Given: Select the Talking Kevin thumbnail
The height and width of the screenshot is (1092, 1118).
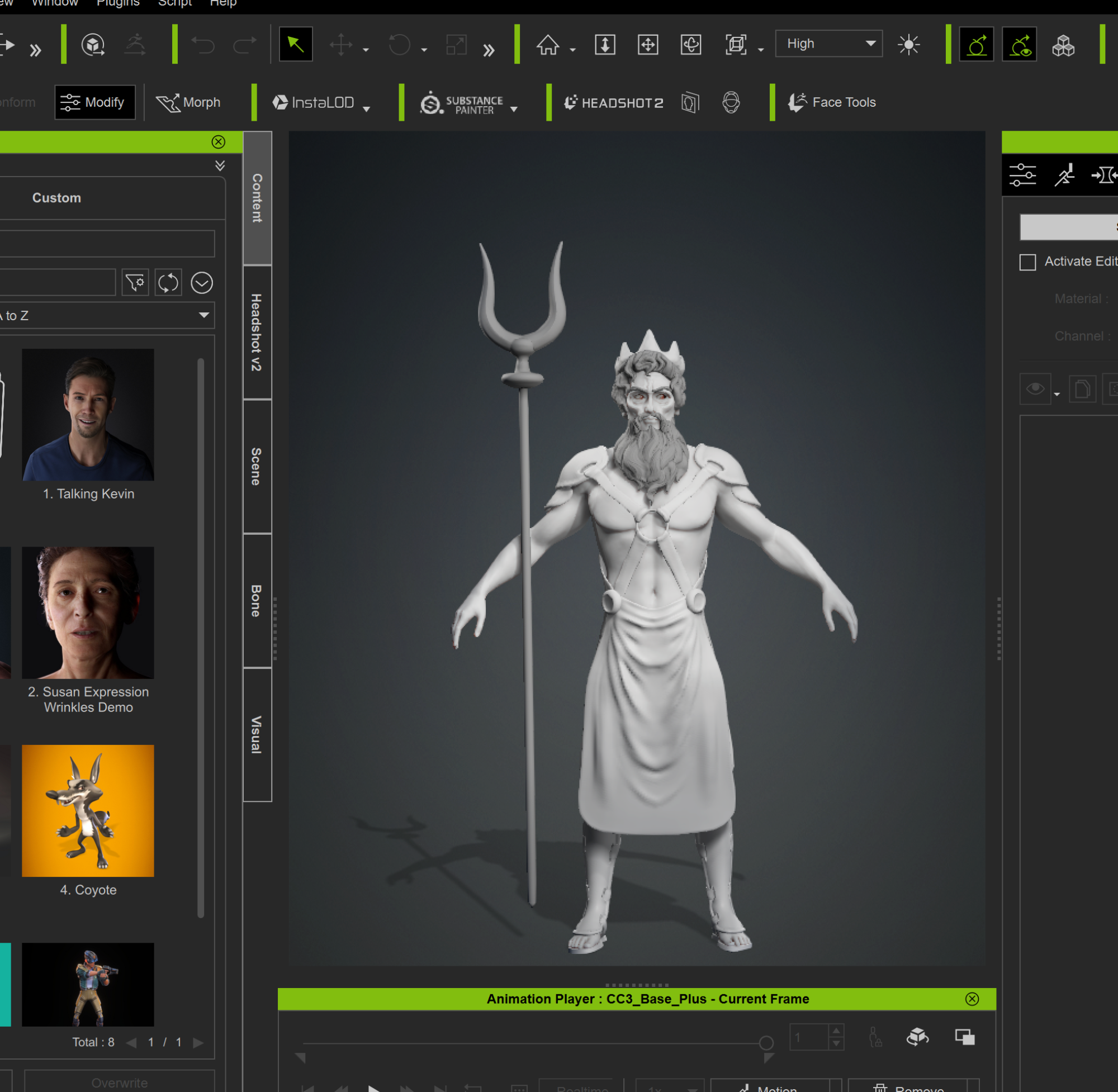Looking at the screenshot, I should (x=88, y=415).
